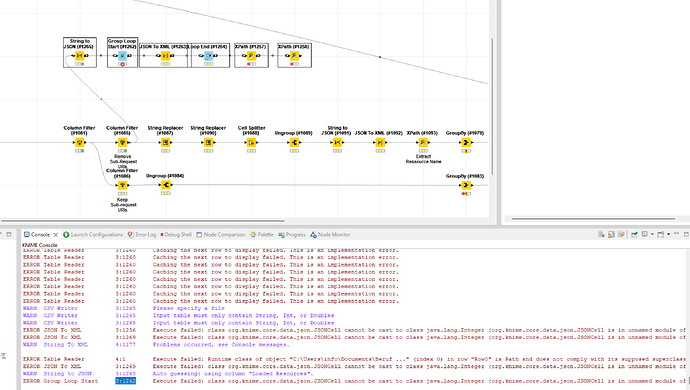Maximize the left side panel
The height and width of the screenshot is (390, 690).
click(x=9, y=235)
